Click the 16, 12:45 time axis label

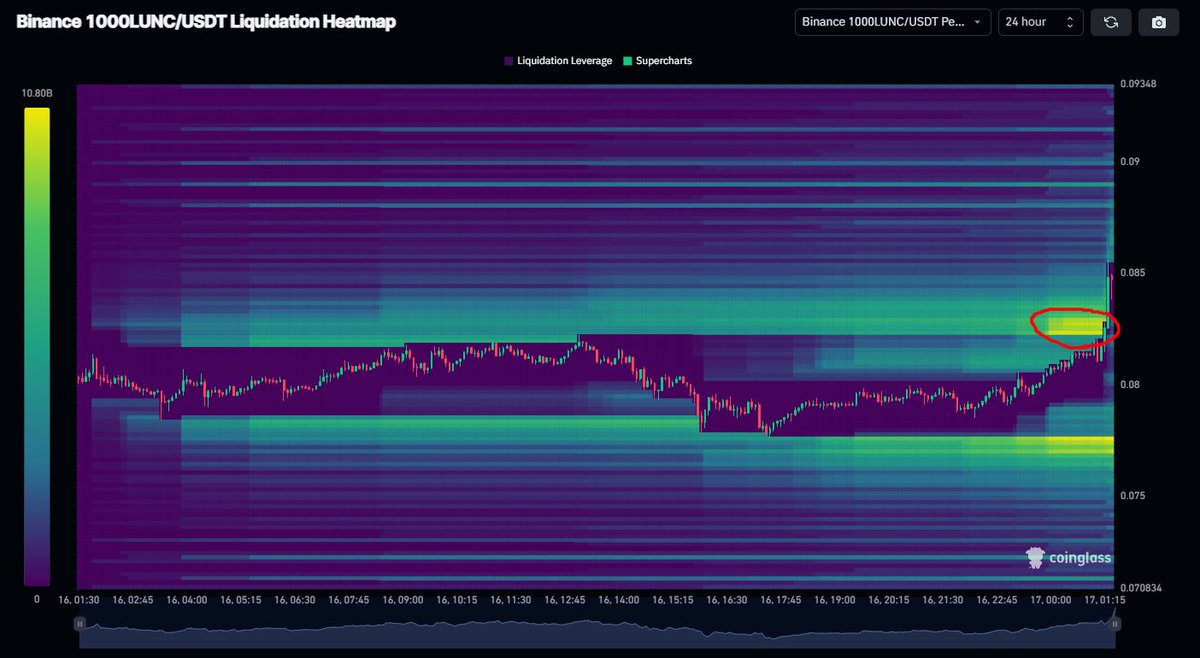pos(565,600)
